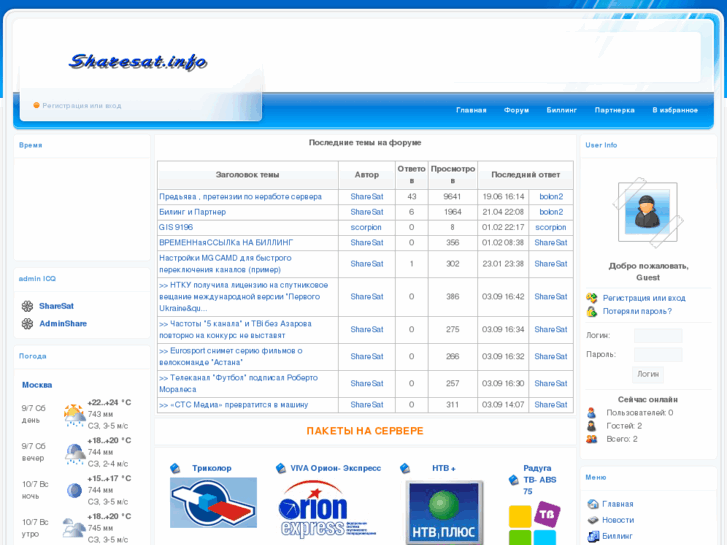Viewport: 727px width, 545px height.
Task: Open the AdminShare ICQ contact link
Action: 63,324
